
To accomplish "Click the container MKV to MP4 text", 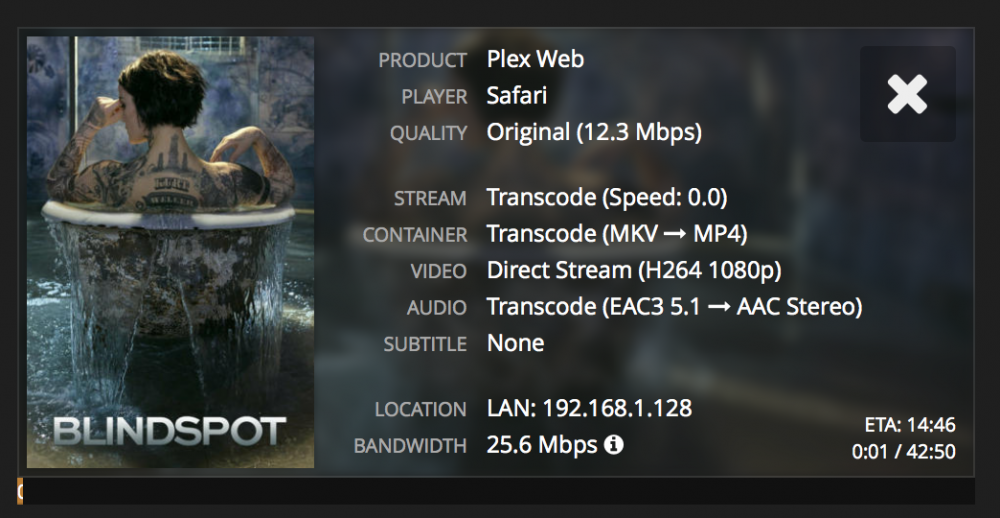I will click(617, 233).
